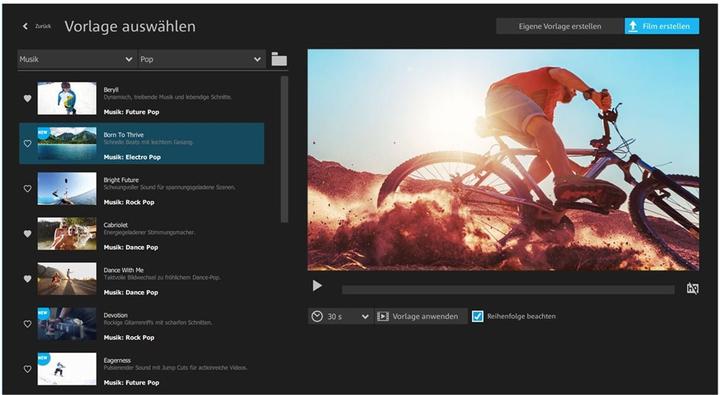Viewport: 720px width, 395px height.
Task: Open the 30 s duration dropdown
Action: (340, 316)
